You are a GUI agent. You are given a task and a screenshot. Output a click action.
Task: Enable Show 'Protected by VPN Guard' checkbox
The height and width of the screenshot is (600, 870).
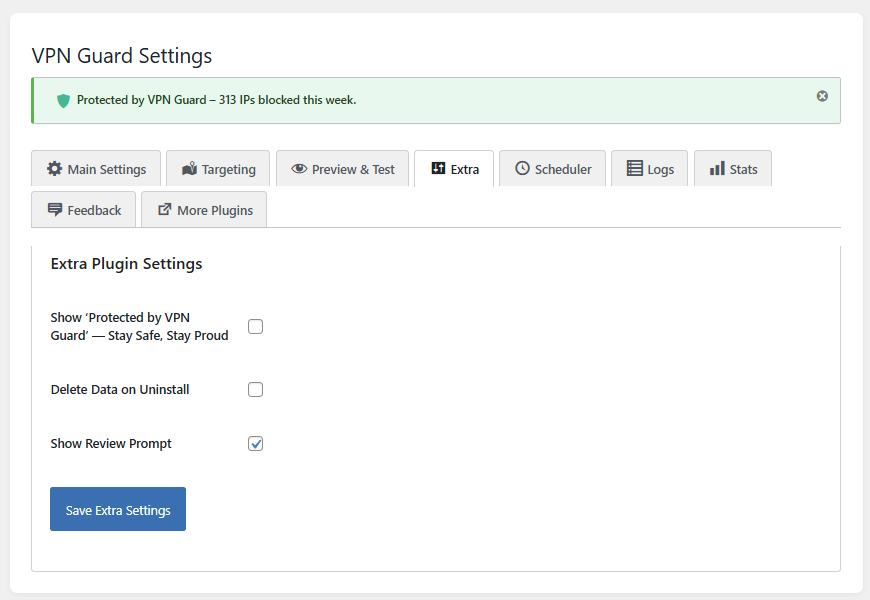[x=255, y=326]
